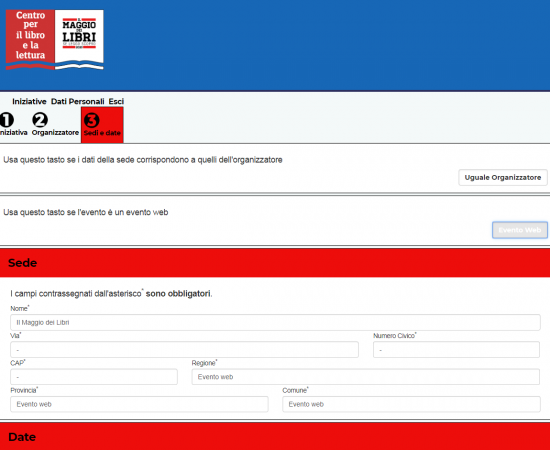
Task: Click the Date section header
Action: [x=275, y=436]
